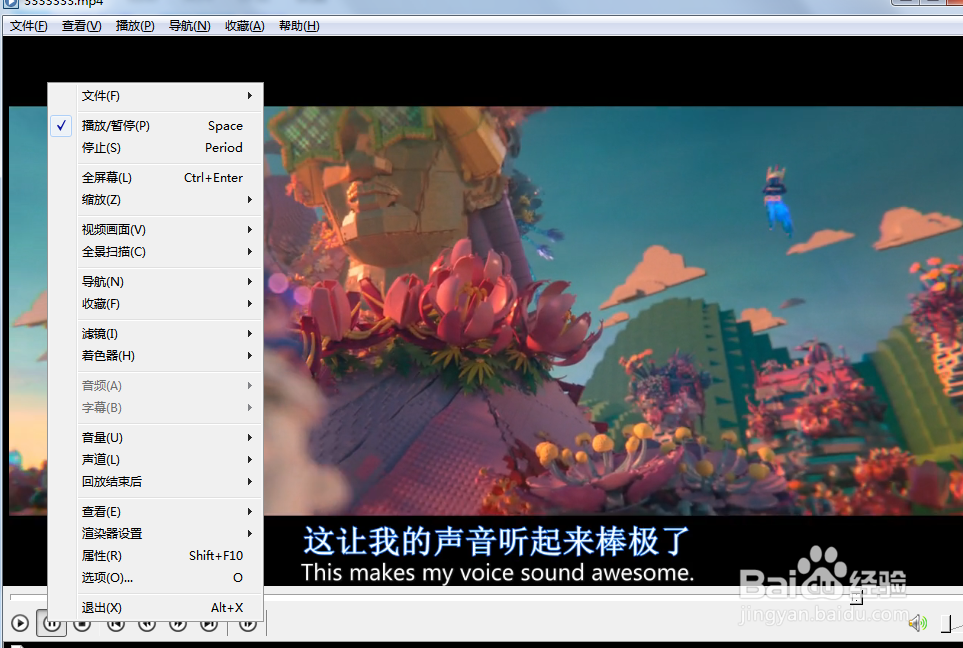
Task: Mute audio via the speaker icon
Action: (917, 622)
